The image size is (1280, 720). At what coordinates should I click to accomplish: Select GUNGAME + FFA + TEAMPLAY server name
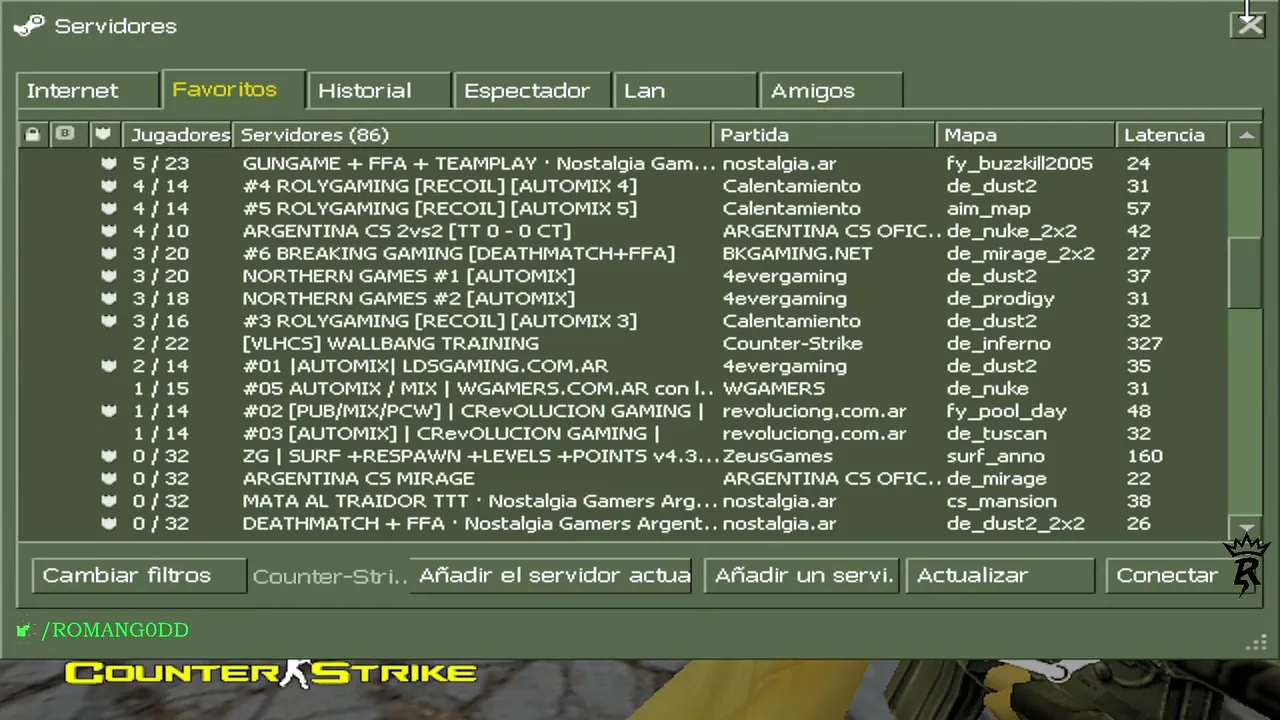coord(479,163)
